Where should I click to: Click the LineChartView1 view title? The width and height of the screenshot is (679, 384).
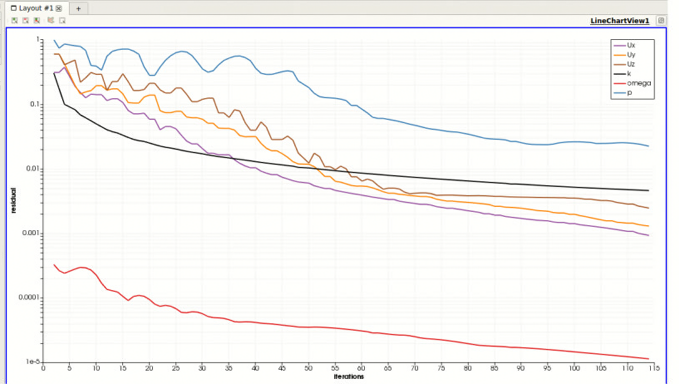click(620, 21)
